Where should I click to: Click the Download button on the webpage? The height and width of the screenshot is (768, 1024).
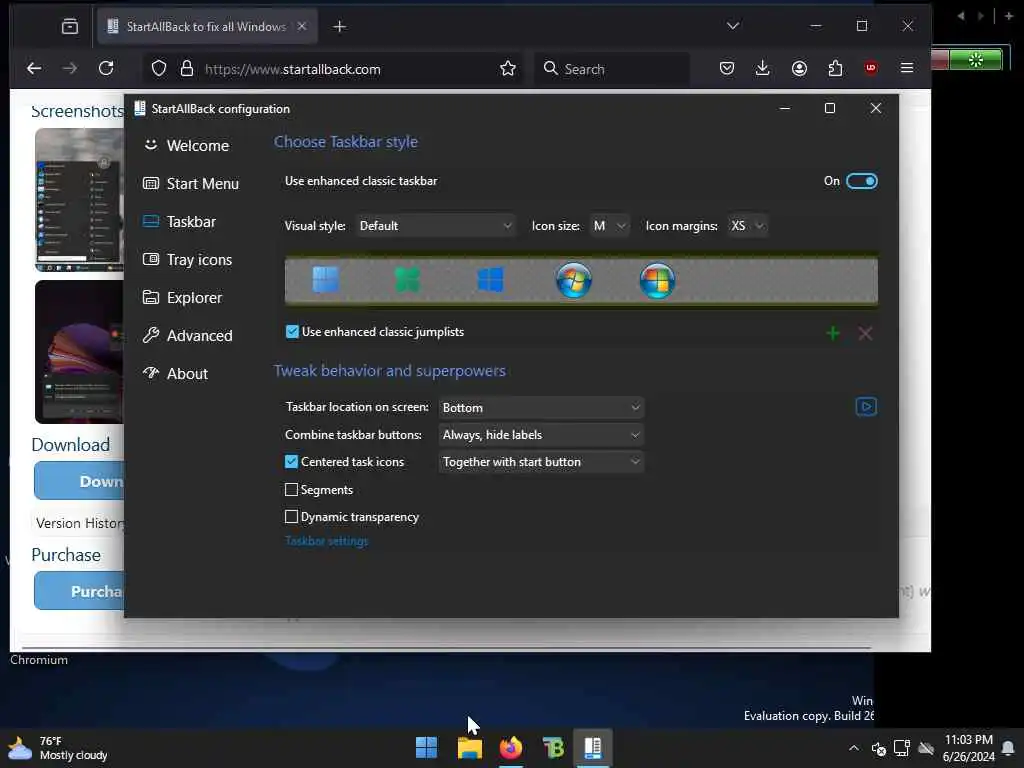79,481
